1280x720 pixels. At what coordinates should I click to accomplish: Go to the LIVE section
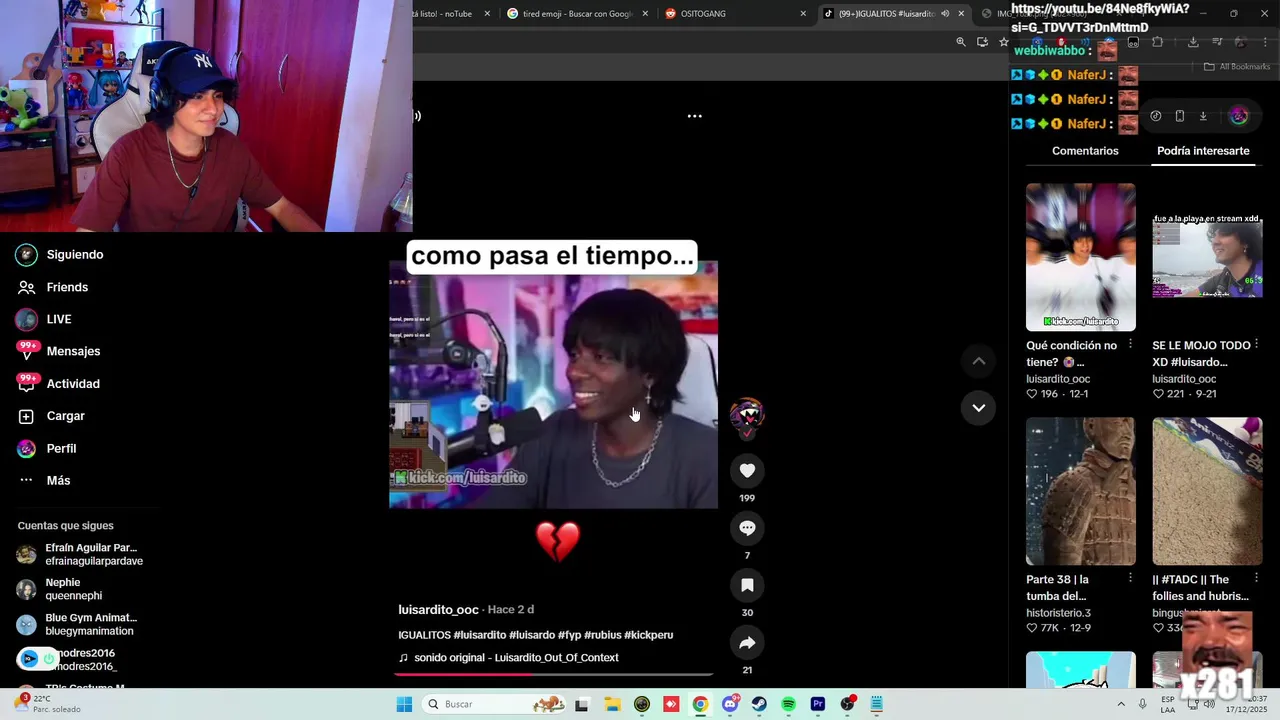[44, 319]
